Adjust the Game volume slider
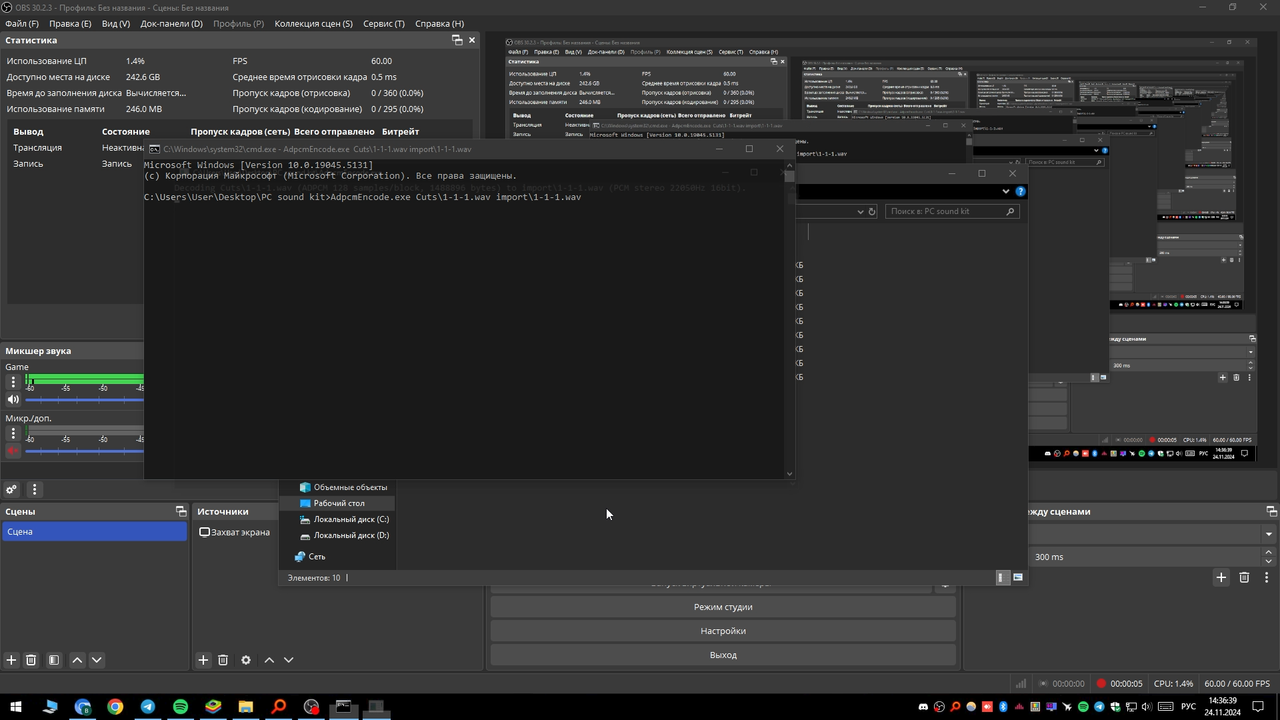 click(84, 399)
